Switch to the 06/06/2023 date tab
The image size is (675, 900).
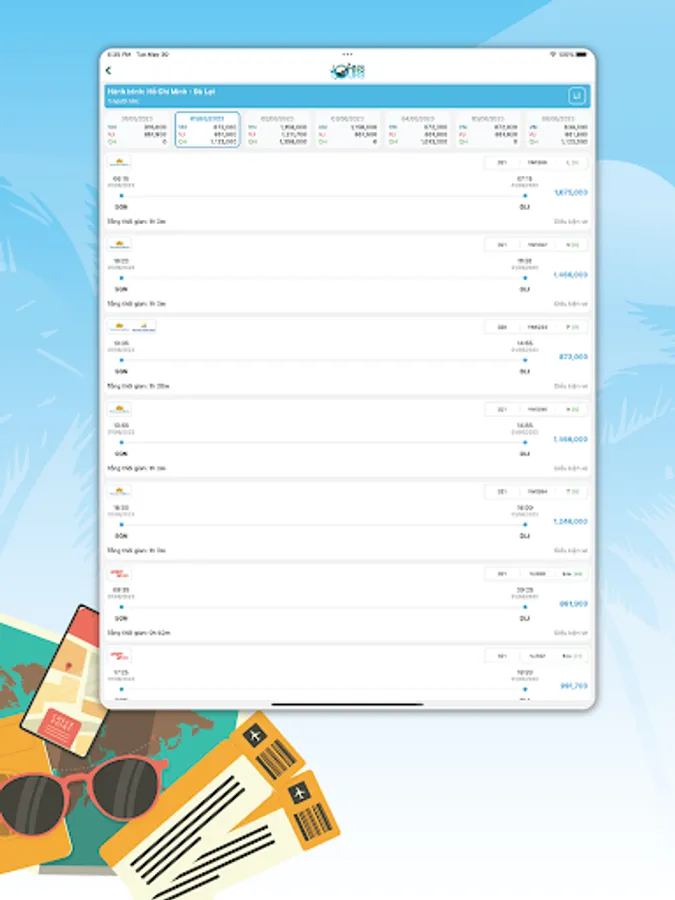(558, 130)
